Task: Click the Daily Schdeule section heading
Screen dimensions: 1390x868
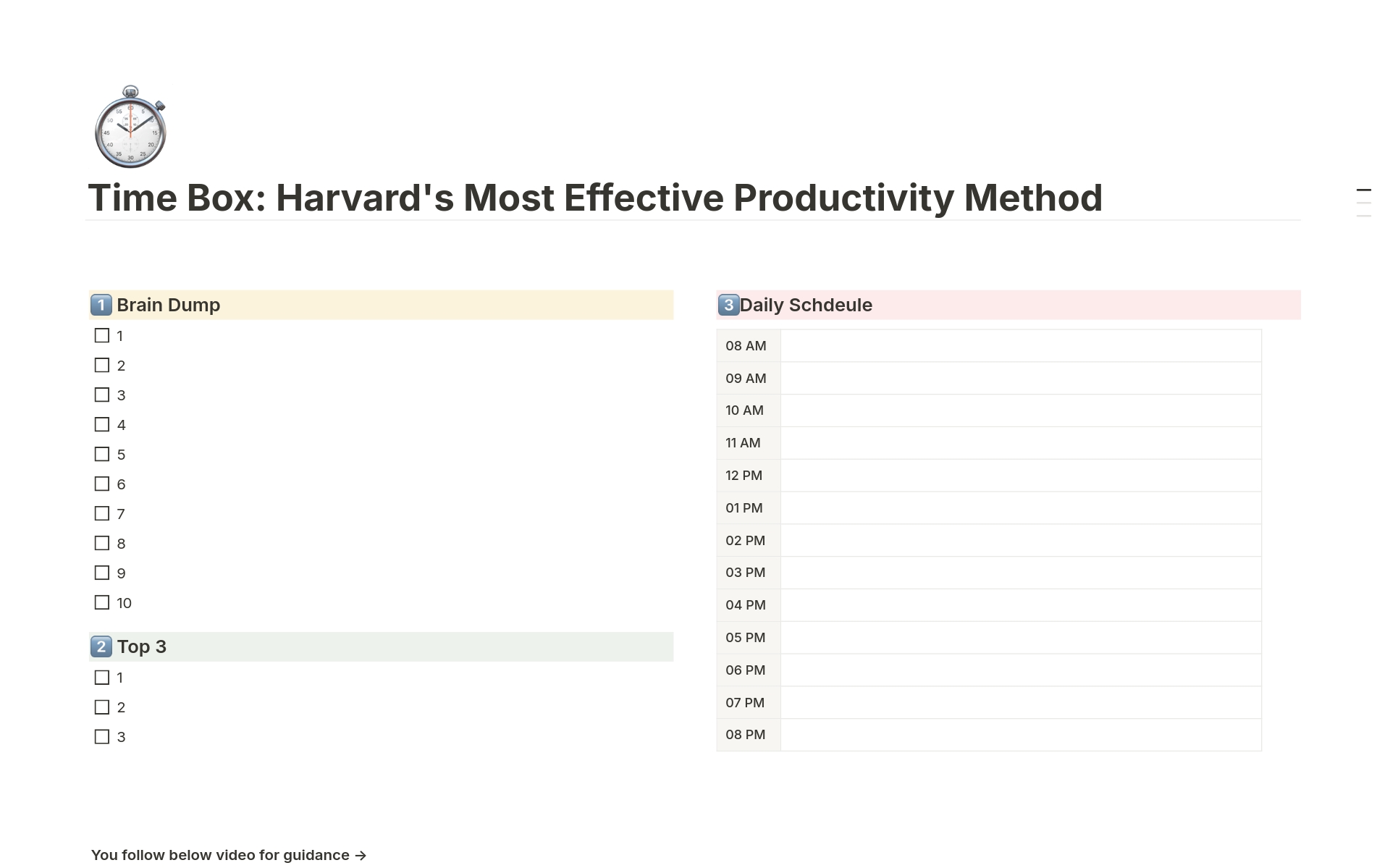Action: 806,305
